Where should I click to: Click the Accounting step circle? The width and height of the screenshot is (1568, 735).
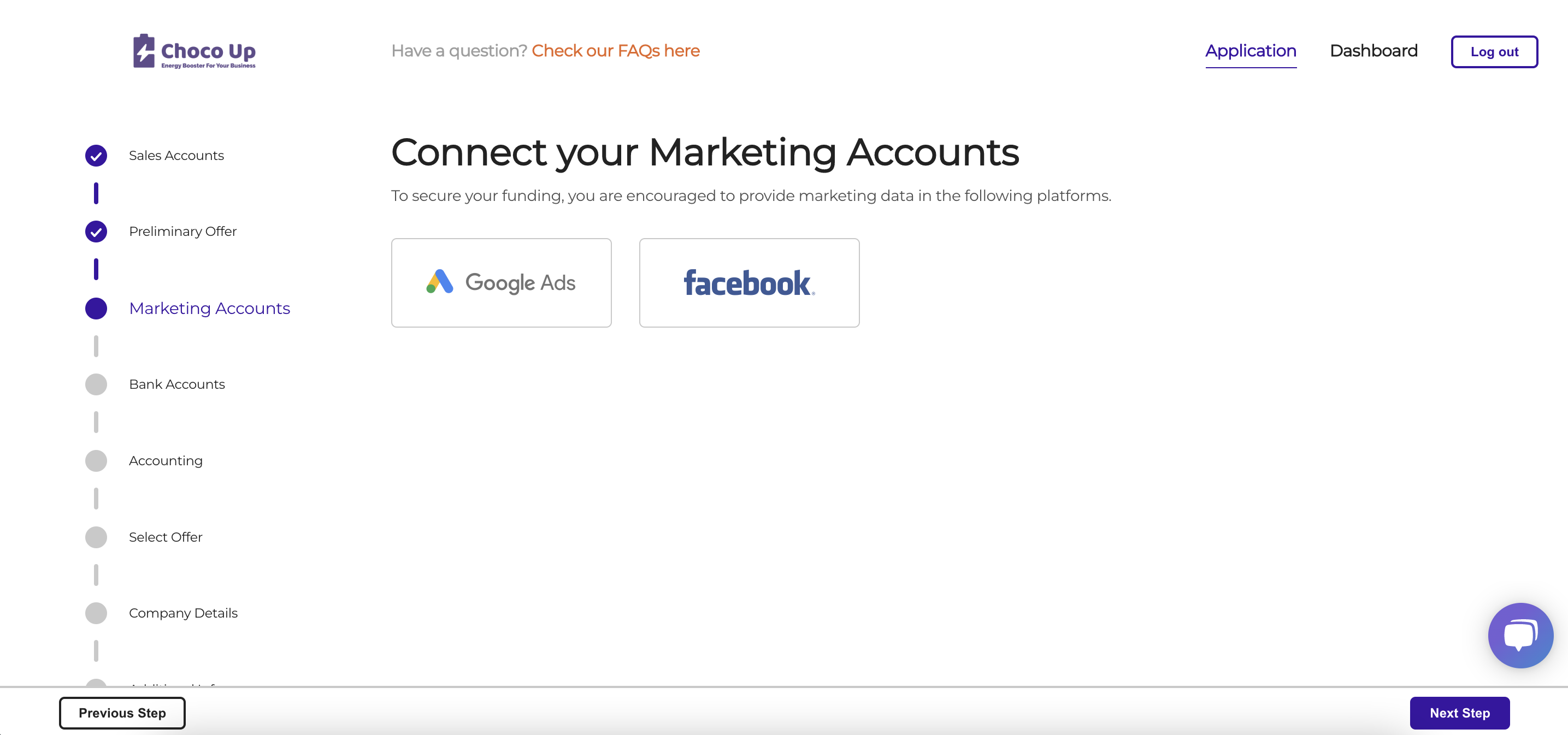click(96, 461)
